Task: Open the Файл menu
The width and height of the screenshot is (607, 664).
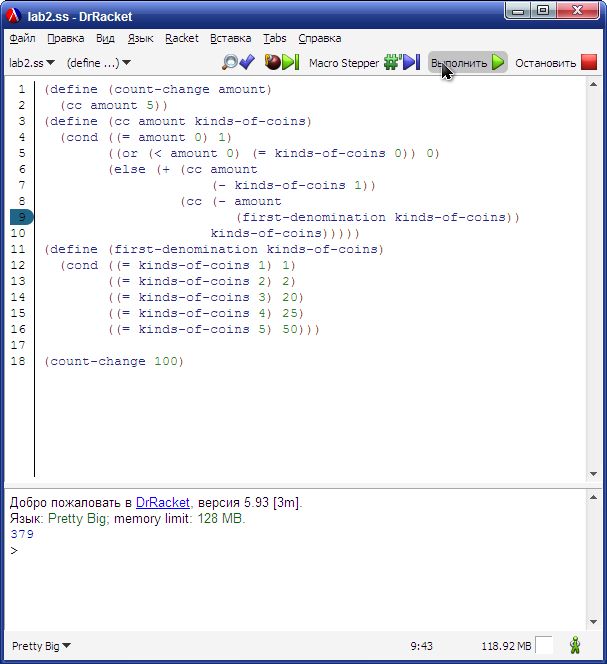Action: pyautogui.click(x=22, y=38)
